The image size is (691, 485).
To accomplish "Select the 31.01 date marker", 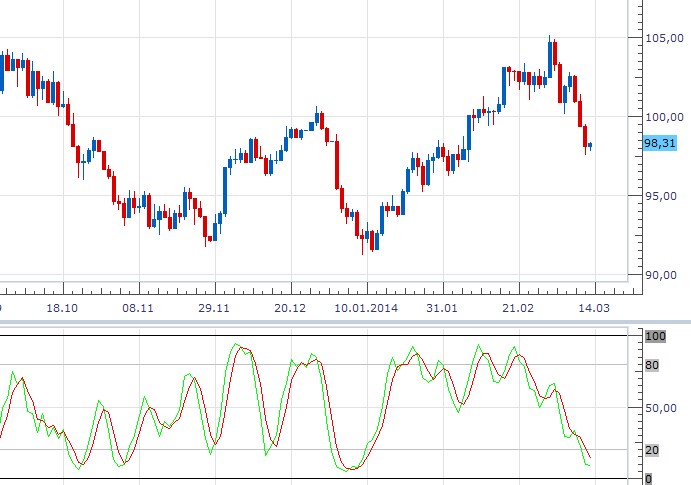I will pos(442,308).
